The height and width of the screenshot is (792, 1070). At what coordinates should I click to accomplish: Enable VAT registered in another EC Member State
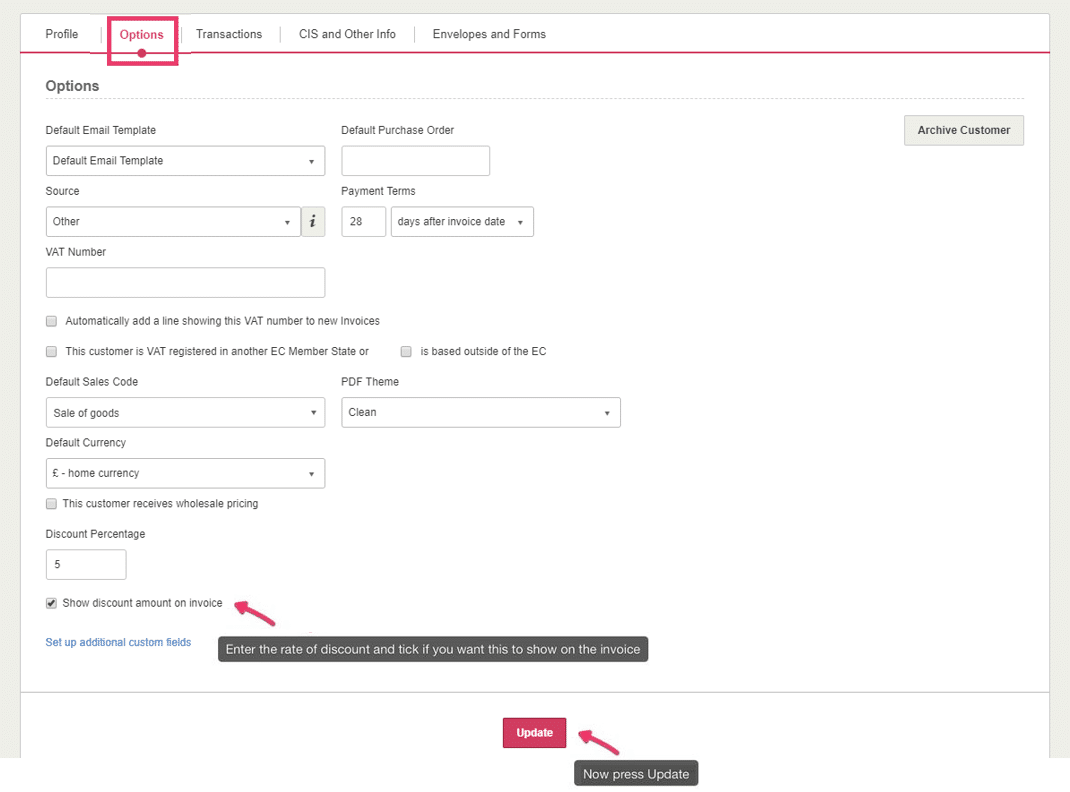point(51,352)
